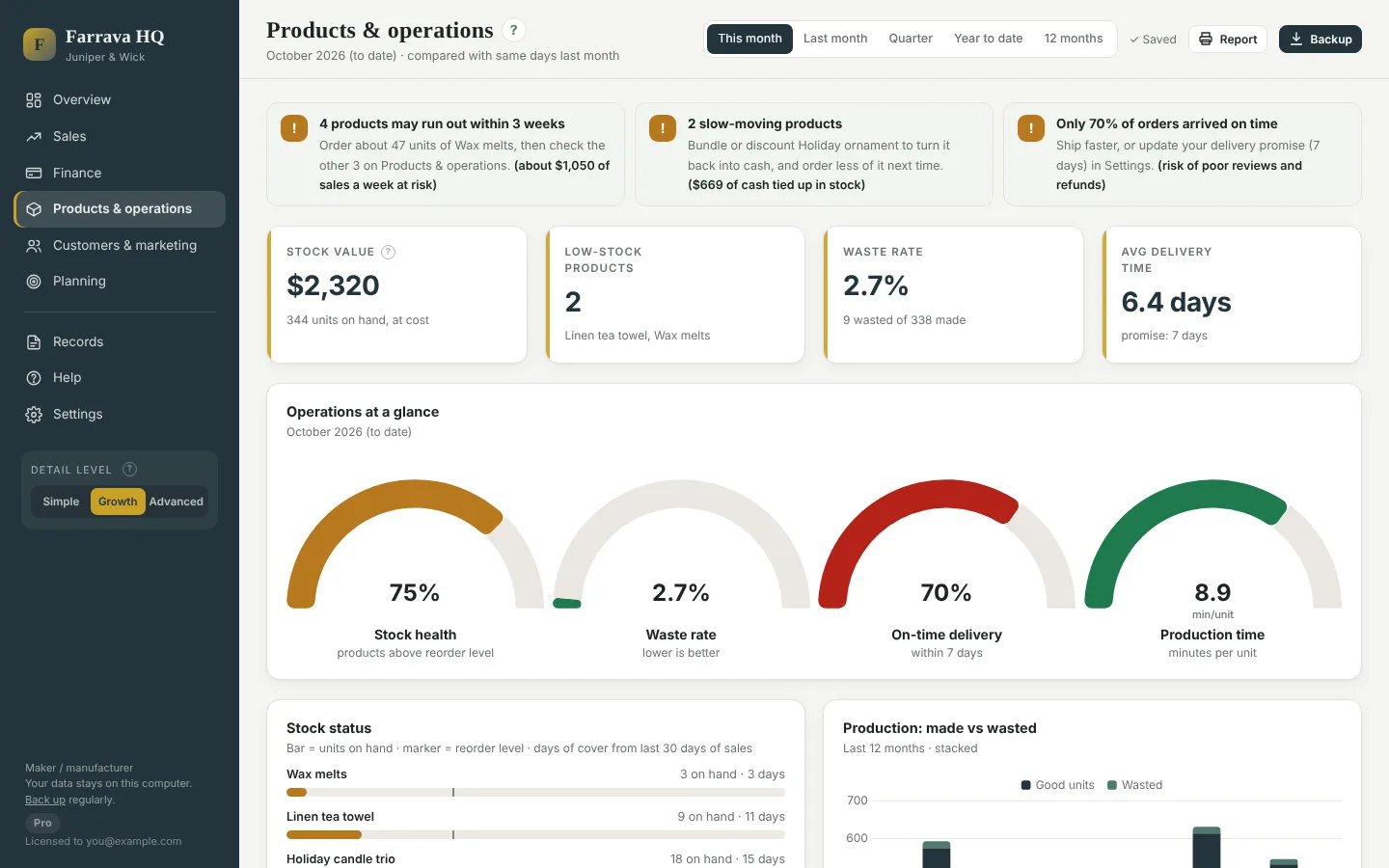
Task: Follow the Back up link in sidebar footer
Action: (x=45, y=800)
